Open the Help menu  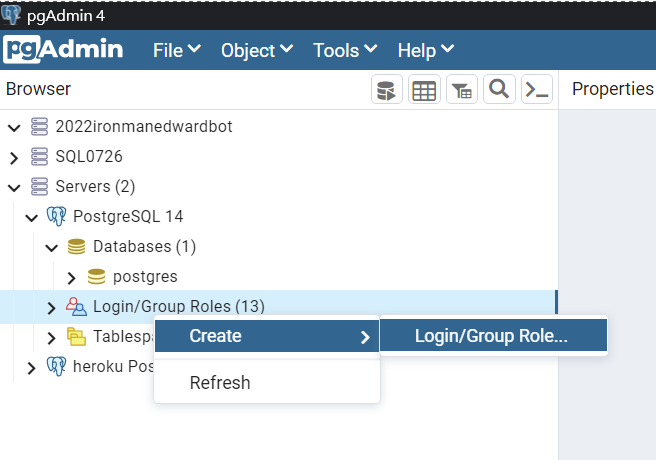pos(425,51)
